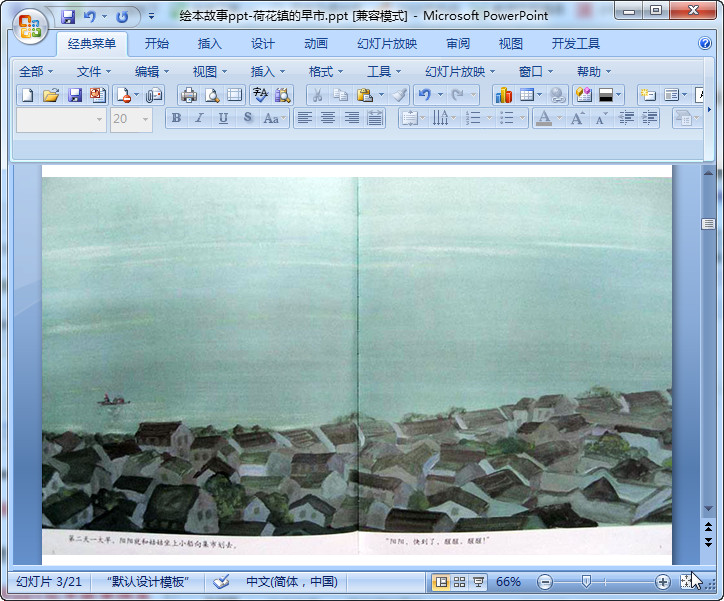Toggle Italic formatting
The image size is (724, 601).
tap(199, 118)
